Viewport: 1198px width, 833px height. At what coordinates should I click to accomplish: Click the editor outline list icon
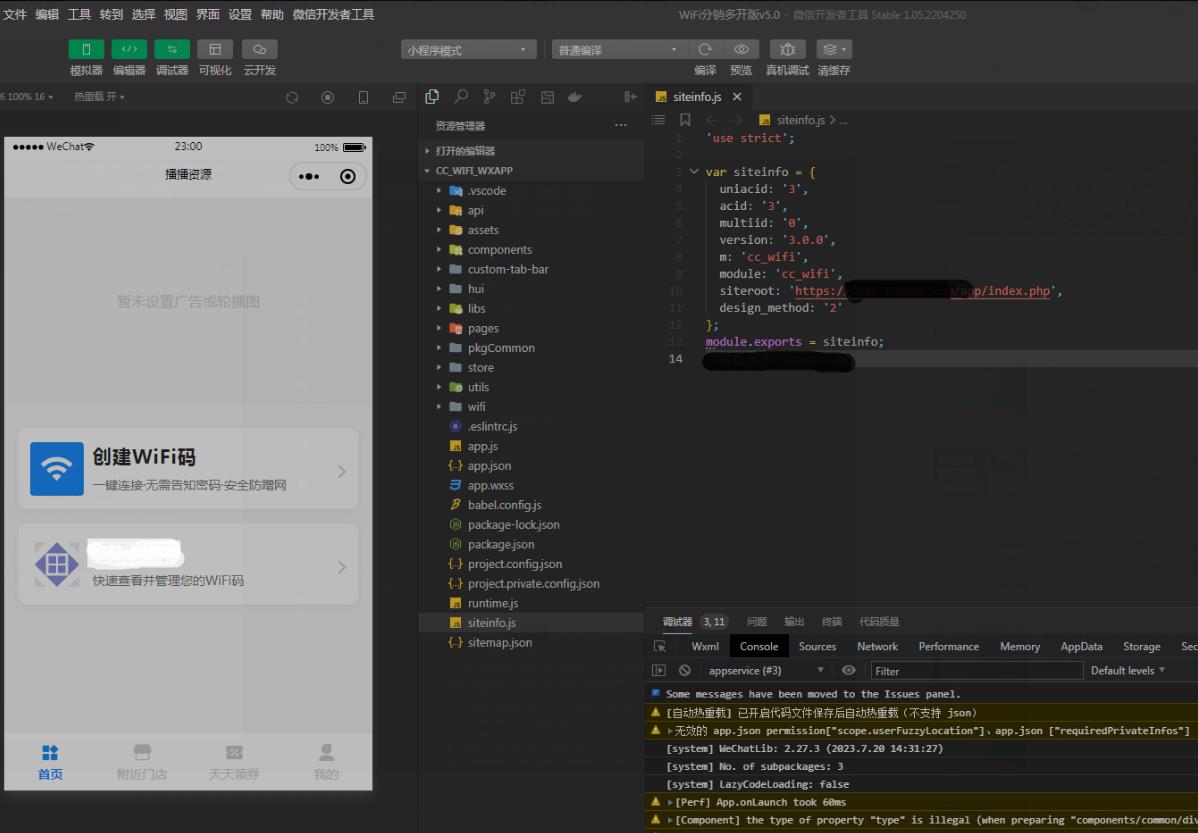pyautogui.click(x=658, y=120)
